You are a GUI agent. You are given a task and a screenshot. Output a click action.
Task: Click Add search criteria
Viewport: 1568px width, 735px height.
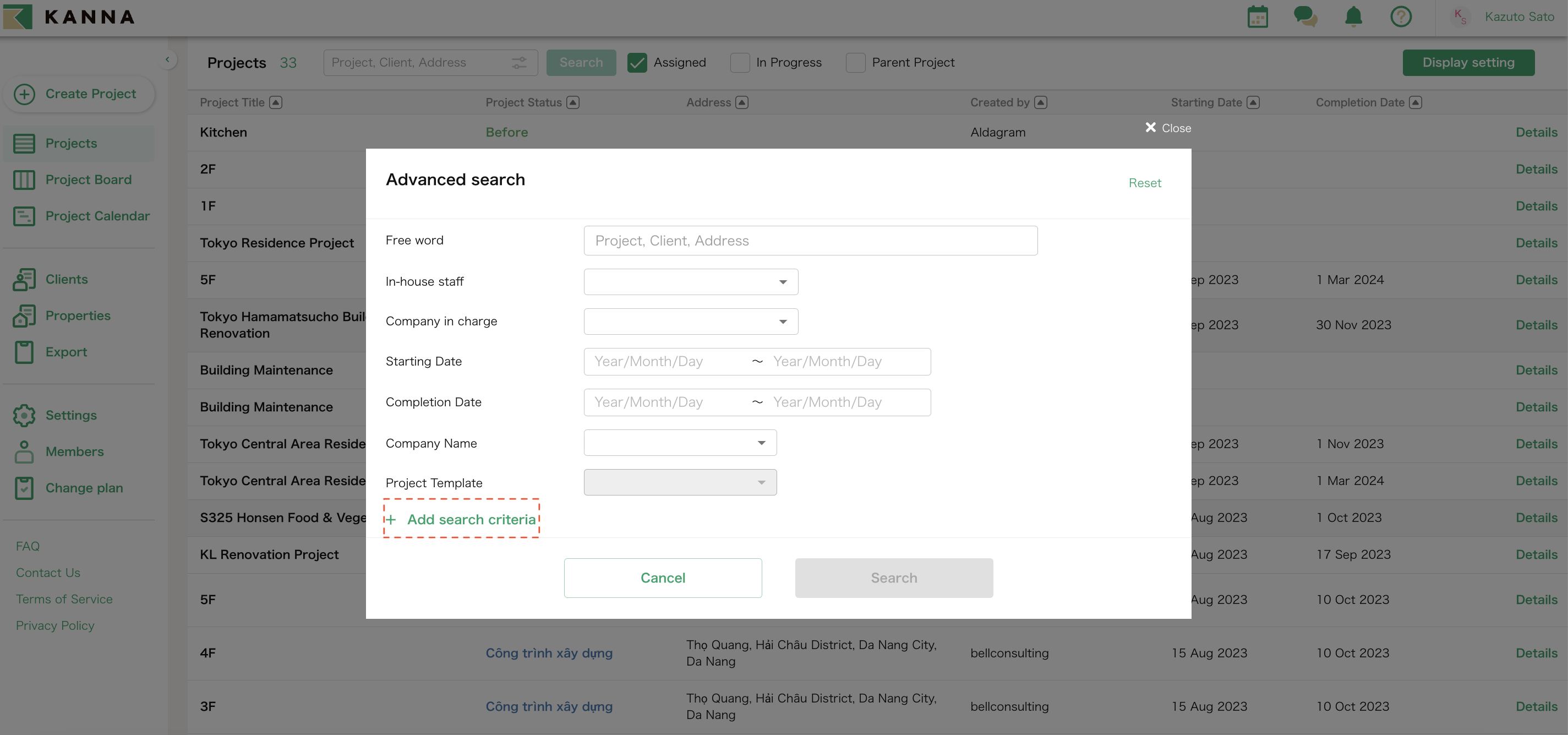pyautogui.click(x=461, y=519)
